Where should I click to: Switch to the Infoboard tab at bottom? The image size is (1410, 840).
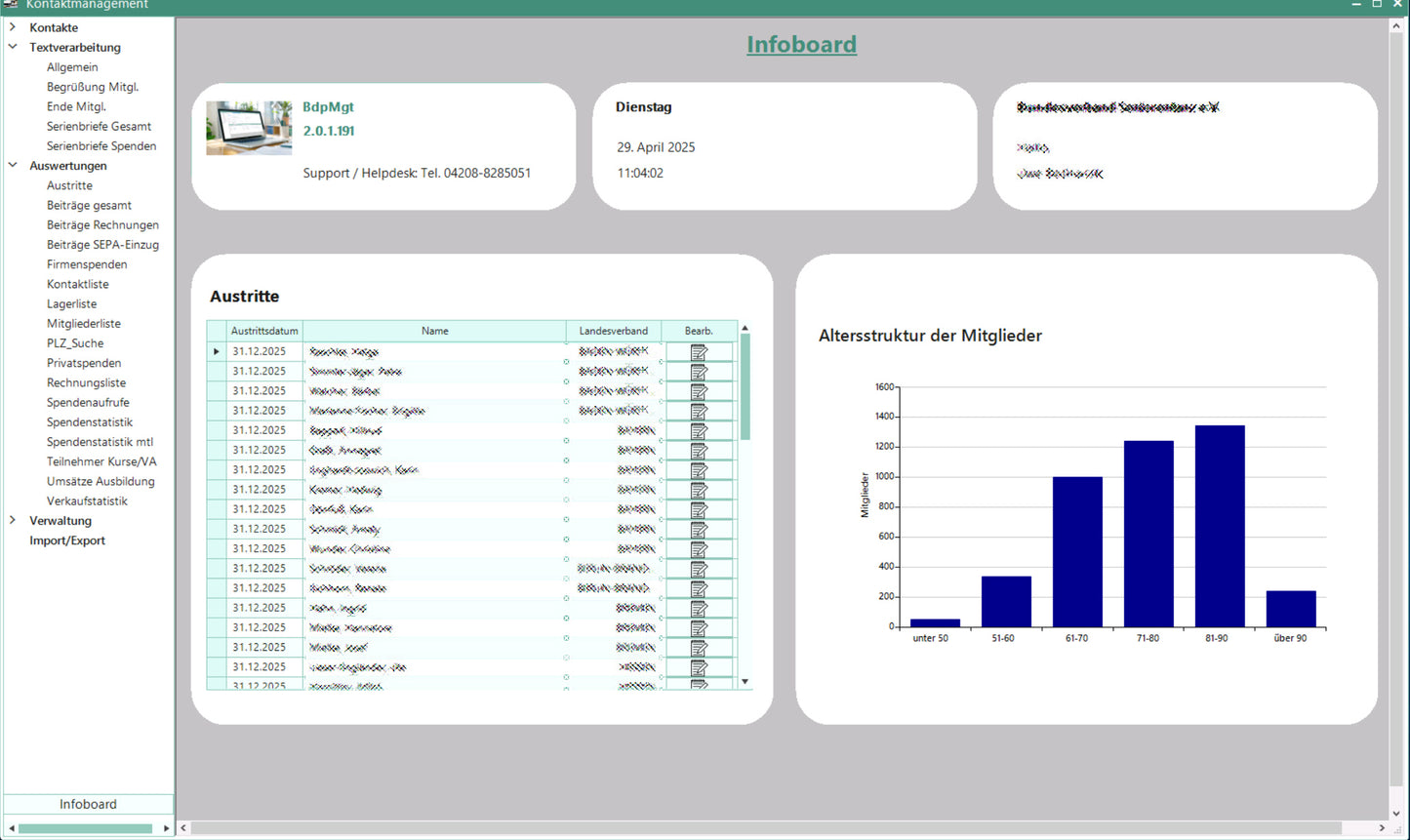[88, 804]
